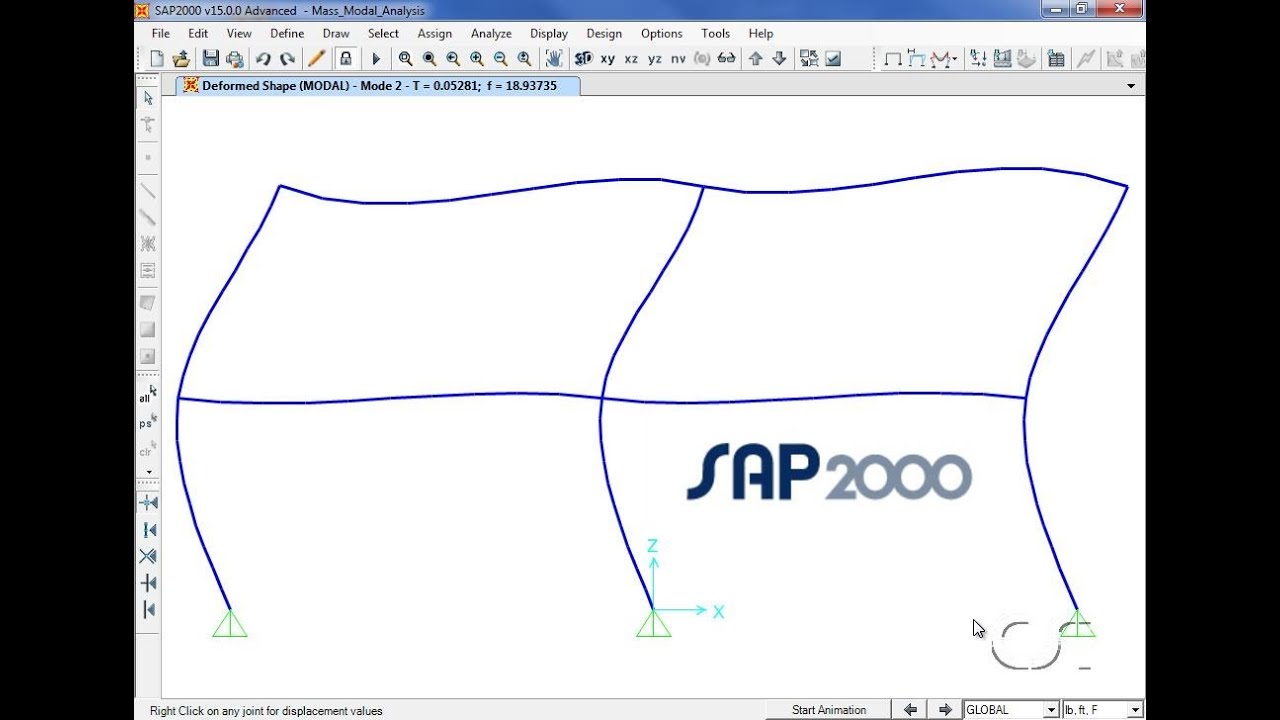Image resolution: width=1280 pixels, height=720 pixels.
Task: Select the Rubber Band Zoom magnifier
Action: pos(405,59)
